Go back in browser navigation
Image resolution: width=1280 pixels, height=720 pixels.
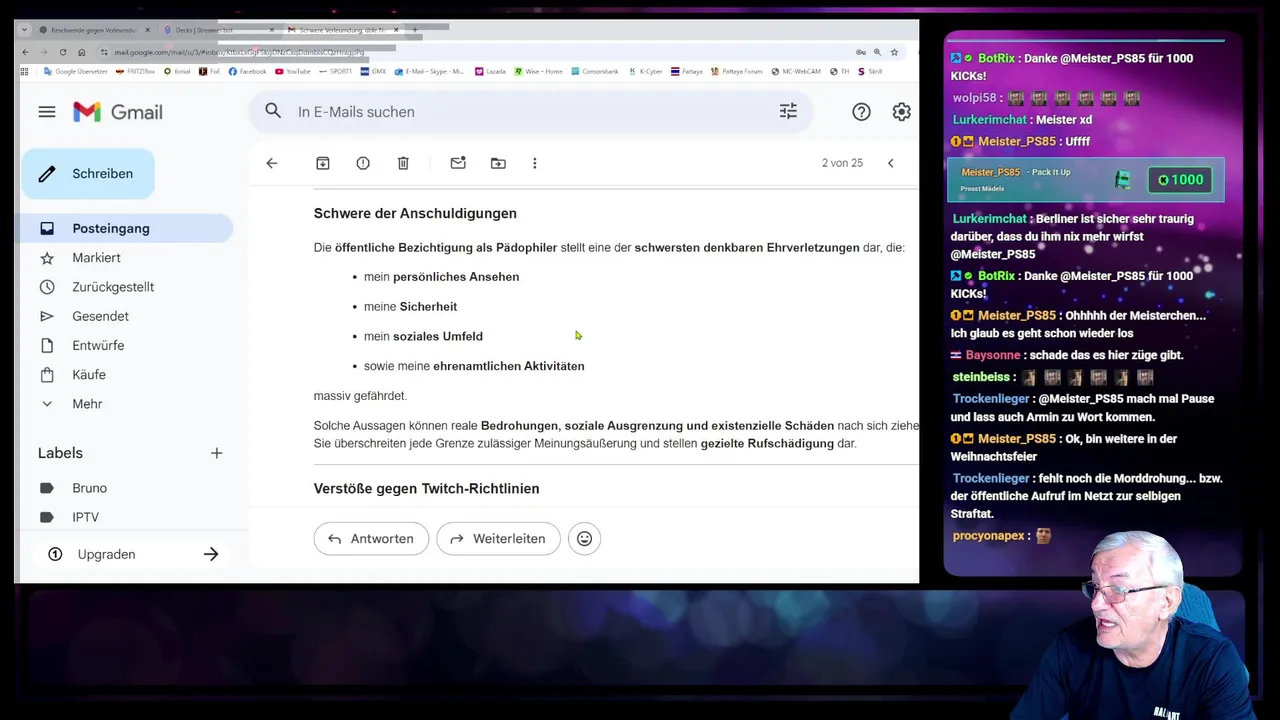[x=27, y=52]
